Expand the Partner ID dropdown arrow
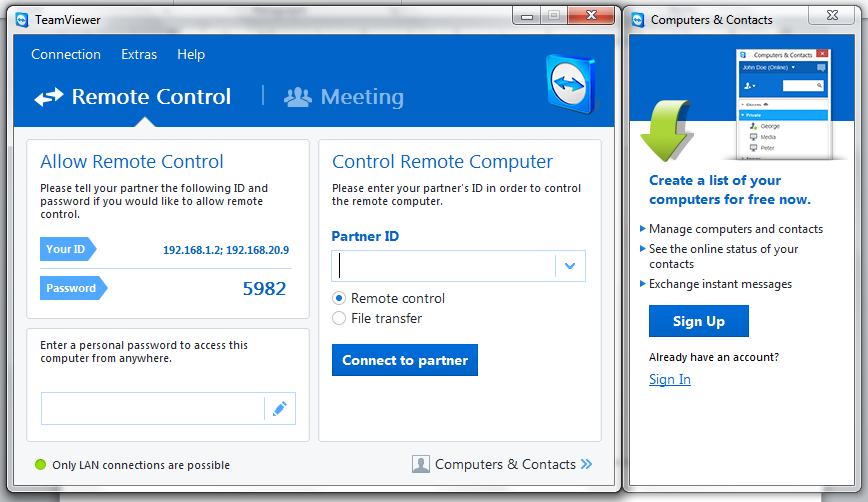Image resolution: width=868 pixels, height=502 pixels. 570,266
